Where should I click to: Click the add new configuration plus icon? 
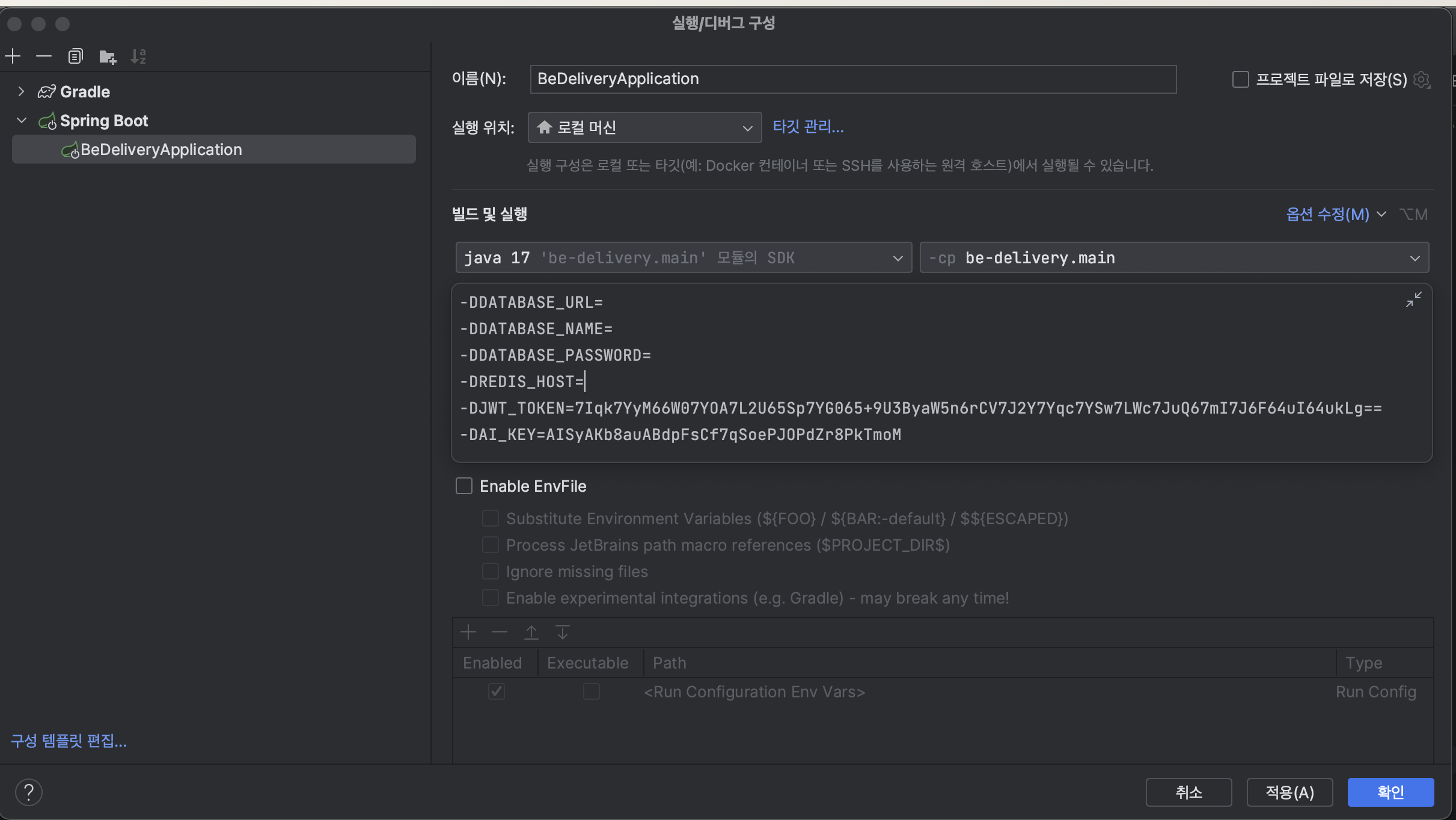[13, 57]
